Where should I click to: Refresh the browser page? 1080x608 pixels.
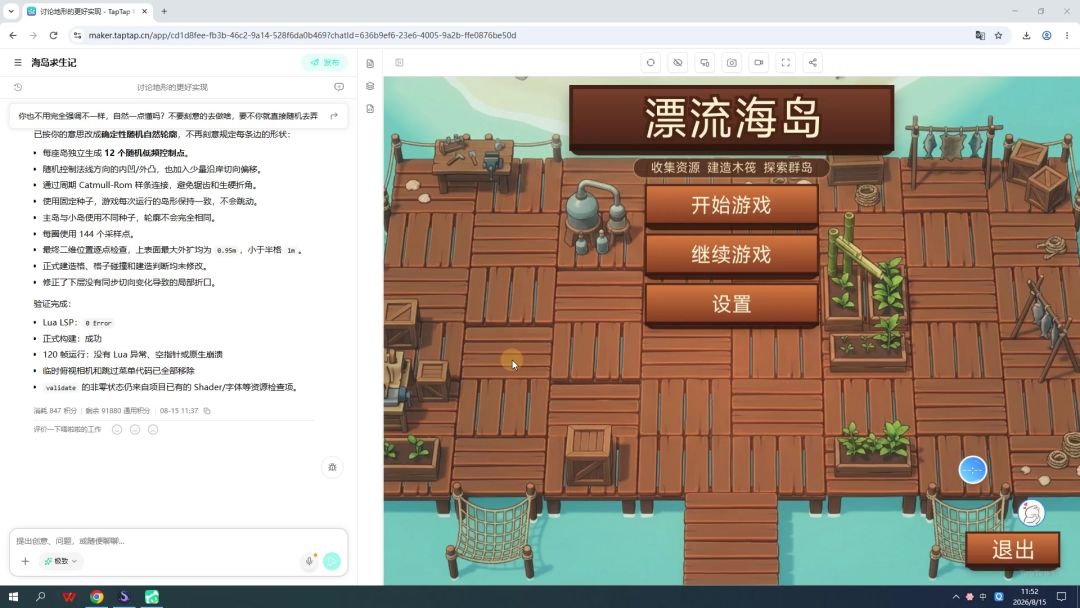click(53, 35)
